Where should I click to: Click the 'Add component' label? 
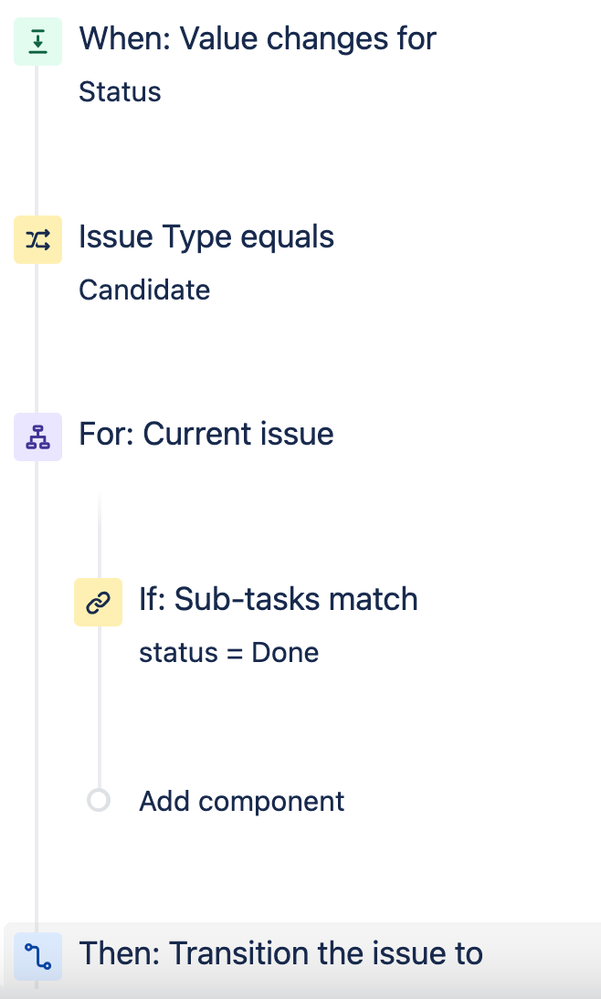241,801
